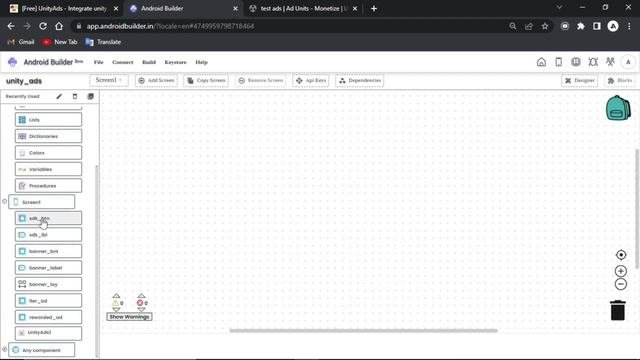Open the Dependencies button
The image size is (640, 360).
[360, 80]
